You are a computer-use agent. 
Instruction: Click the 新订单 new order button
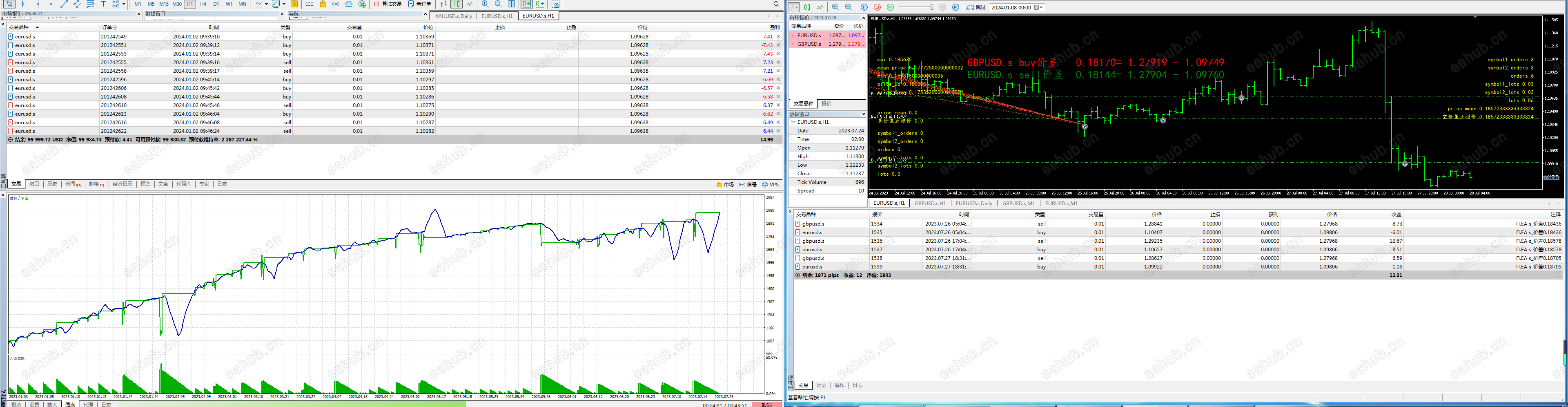click(x=420, y=4)
